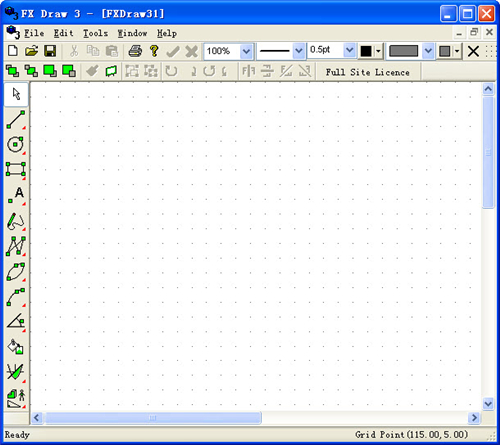This screenshot has height=445, width=500.
Task: Click the vertical scrollbar down arrow
Action: [x=488, y=404]
